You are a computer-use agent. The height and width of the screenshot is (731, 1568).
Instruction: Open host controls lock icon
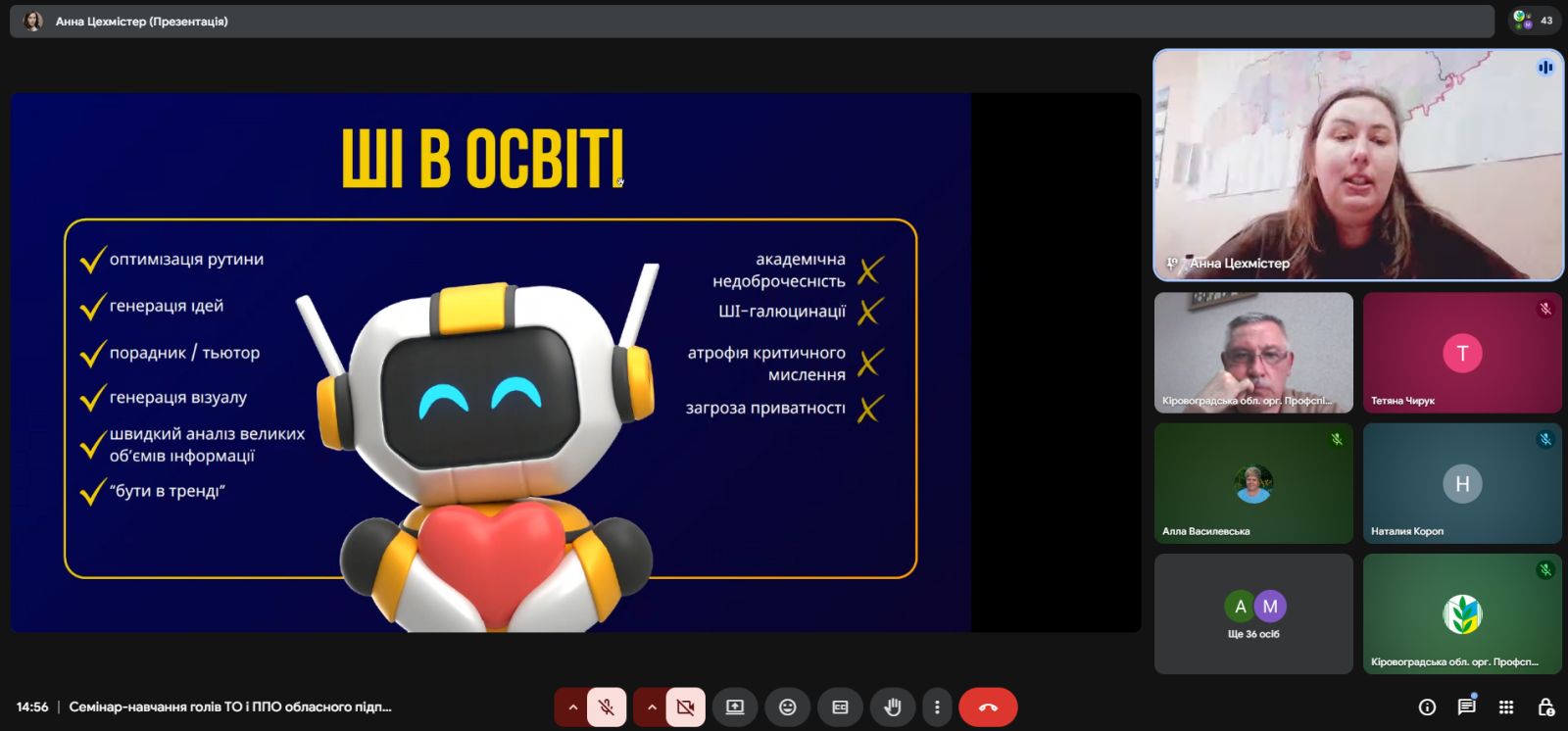pyautogui.click(x=1545, y=707)
